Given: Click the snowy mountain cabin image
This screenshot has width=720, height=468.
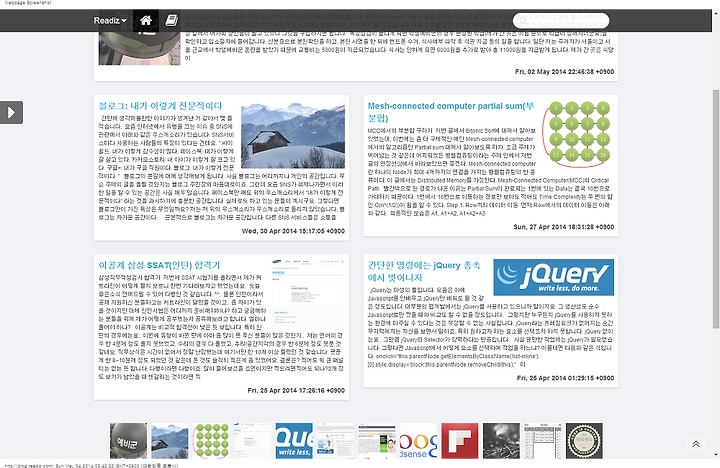Looking at the screenshot, I should 293,135.
